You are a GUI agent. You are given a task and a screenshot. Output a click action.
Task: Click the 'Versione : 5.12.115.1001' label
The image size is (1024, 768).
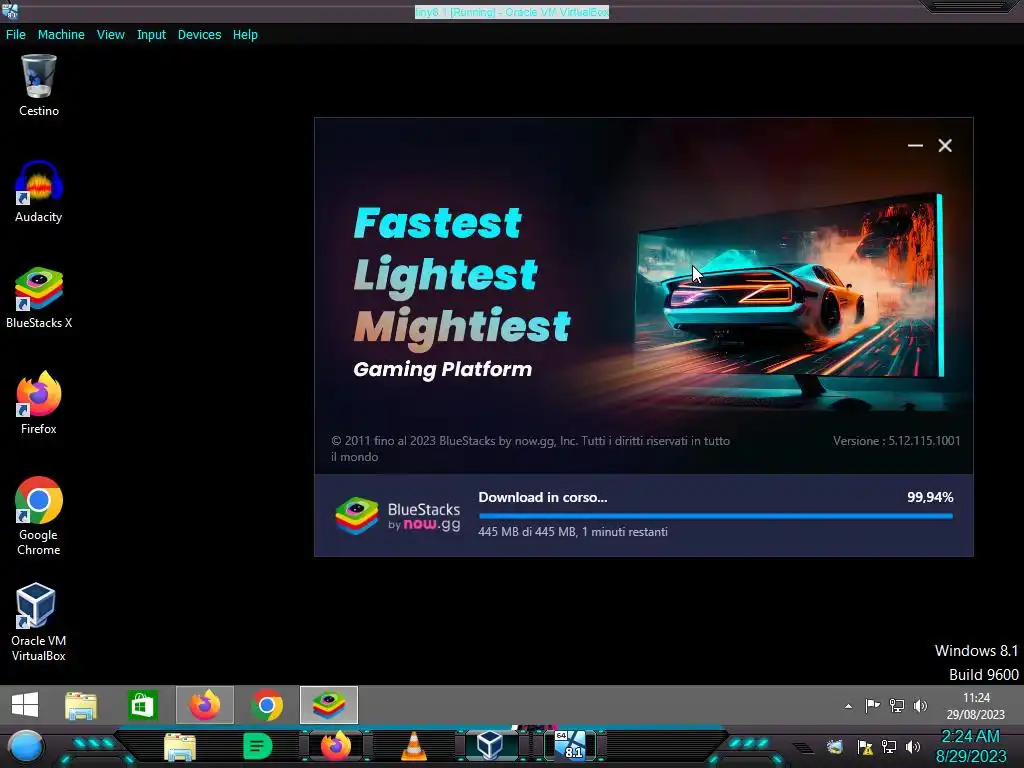pyautogui.click(x=897, y=441)
